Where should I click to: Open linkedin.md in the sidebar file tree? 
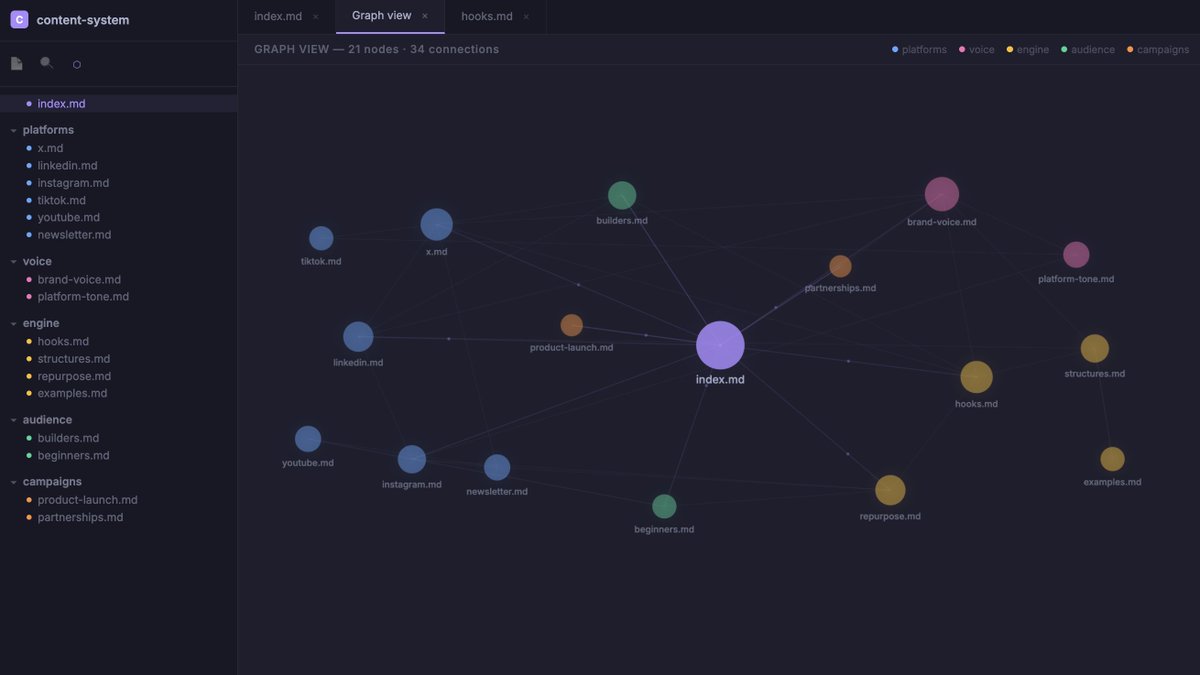118,166
